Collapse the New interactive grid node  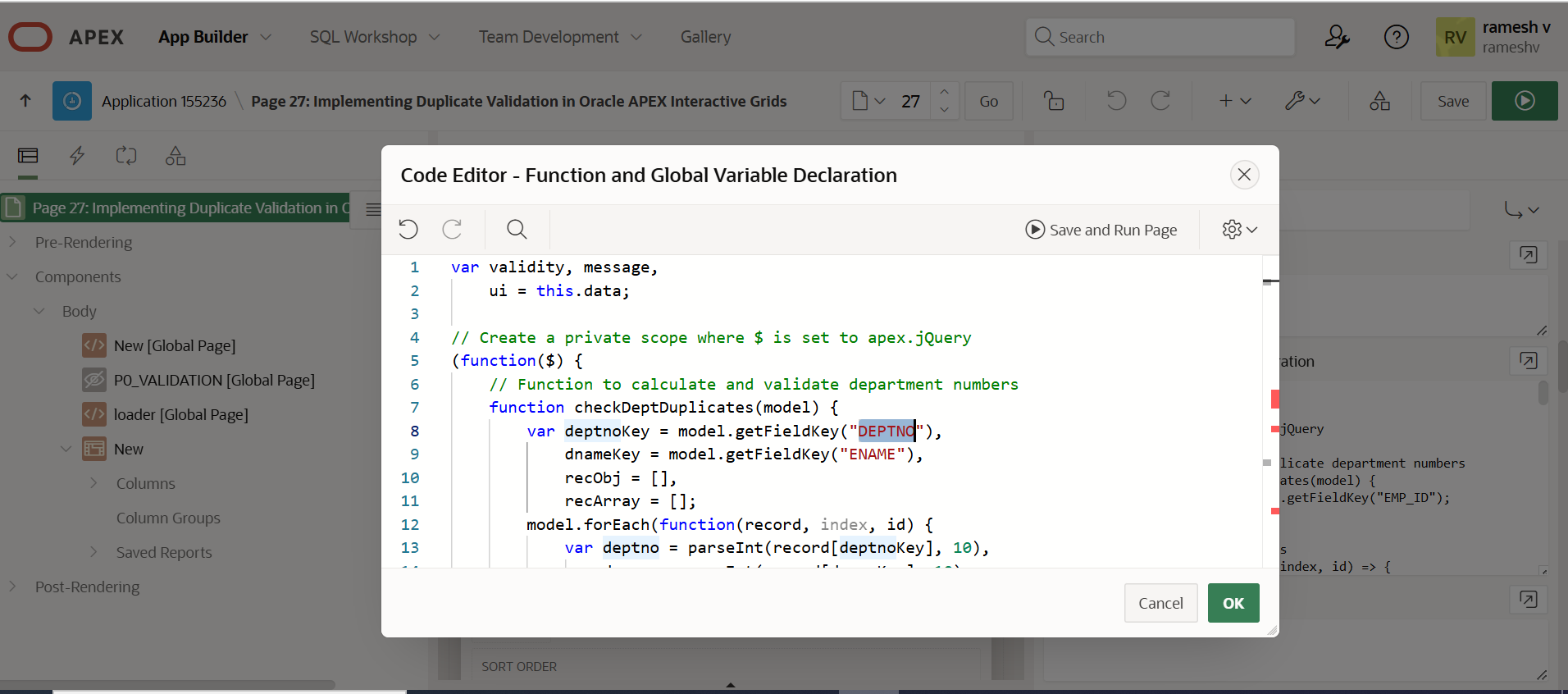tap(66, 449)
